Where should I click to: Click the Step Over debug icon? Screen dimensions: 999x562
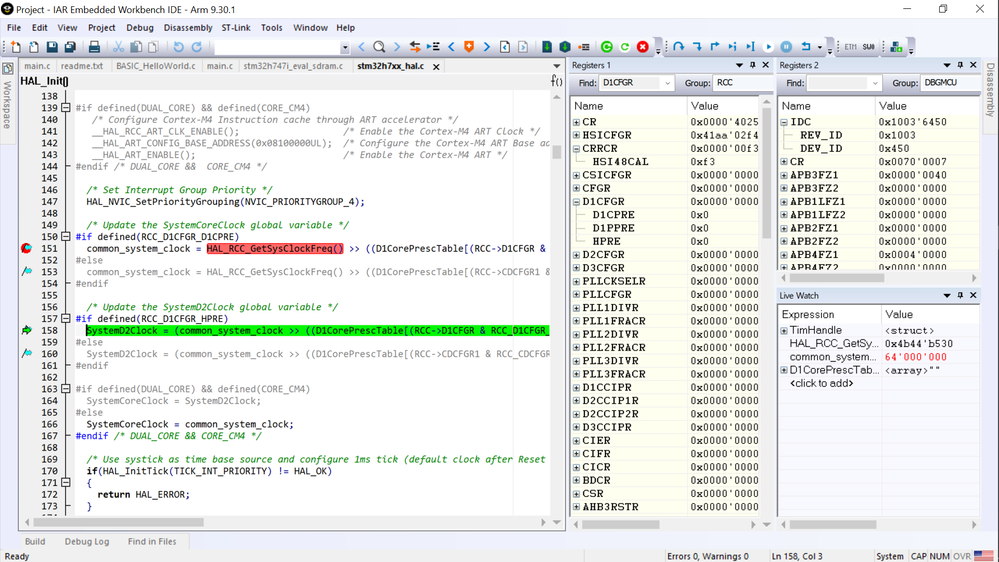pyautogui.click(x=679, y=47)
